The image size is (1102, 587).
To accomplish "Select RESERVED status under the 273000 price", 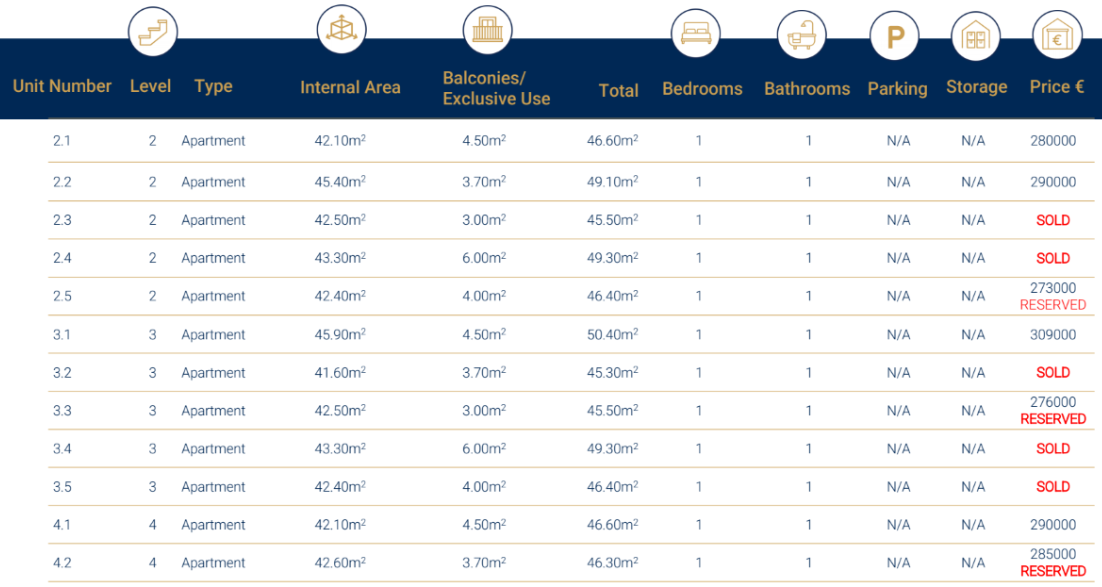I will pyautogui.click(x=1053, y=305).
